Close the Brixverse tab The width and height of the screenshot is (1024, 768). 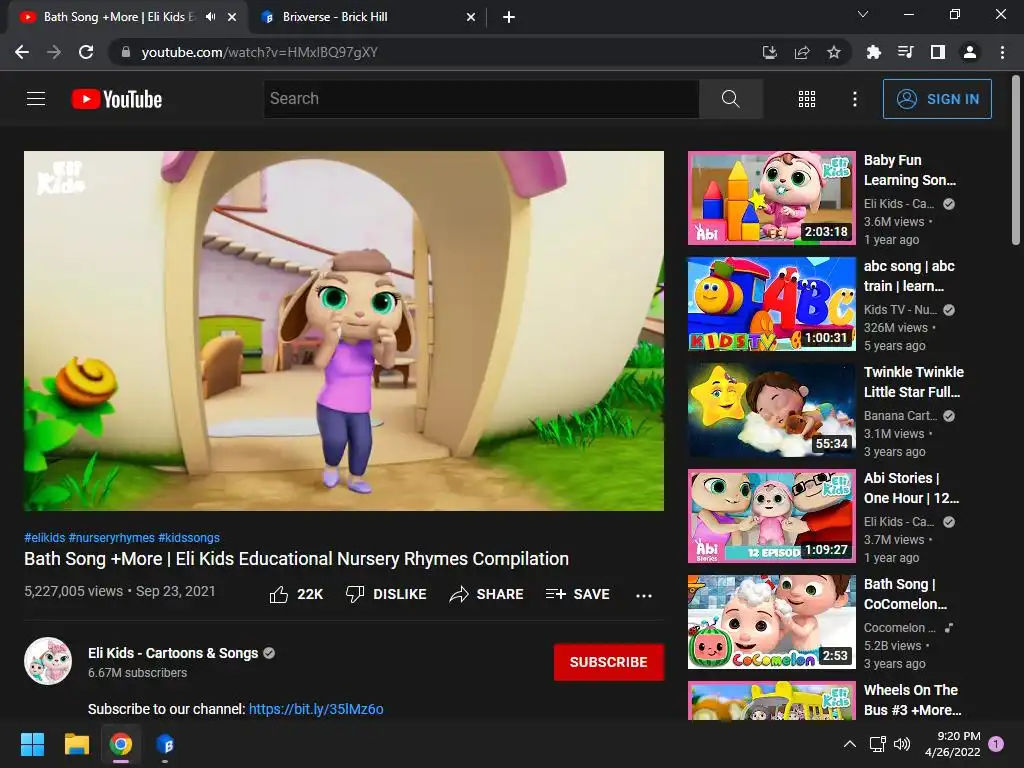click(471, 18)
